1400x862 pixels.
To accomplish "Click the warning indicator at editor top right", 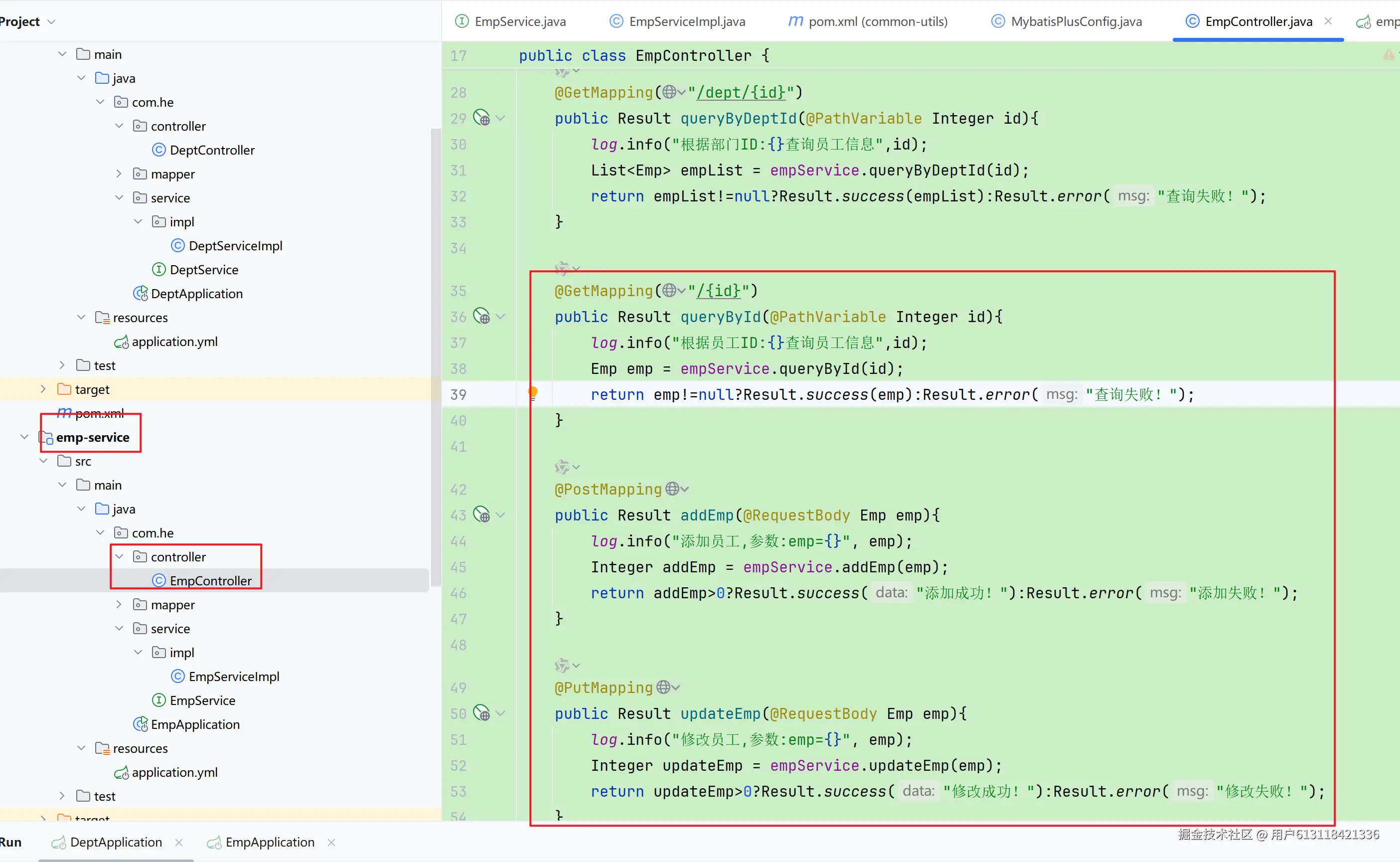I will pyautogui.click(x=1389, y=55).
